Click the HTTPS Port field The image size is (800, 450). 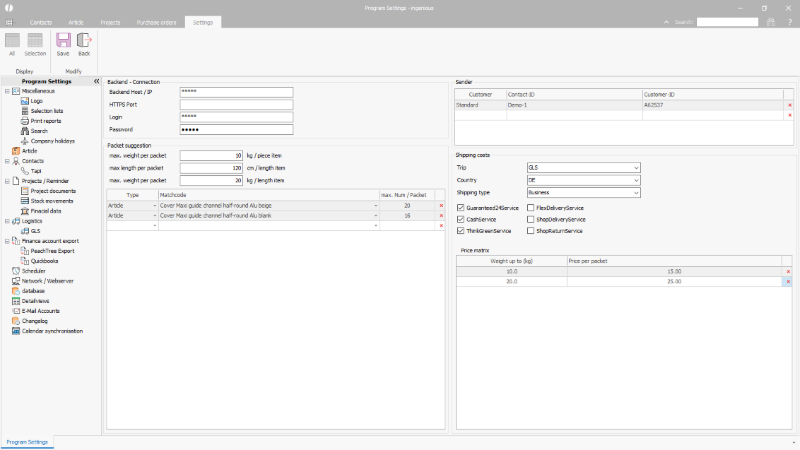click(236, 105)
